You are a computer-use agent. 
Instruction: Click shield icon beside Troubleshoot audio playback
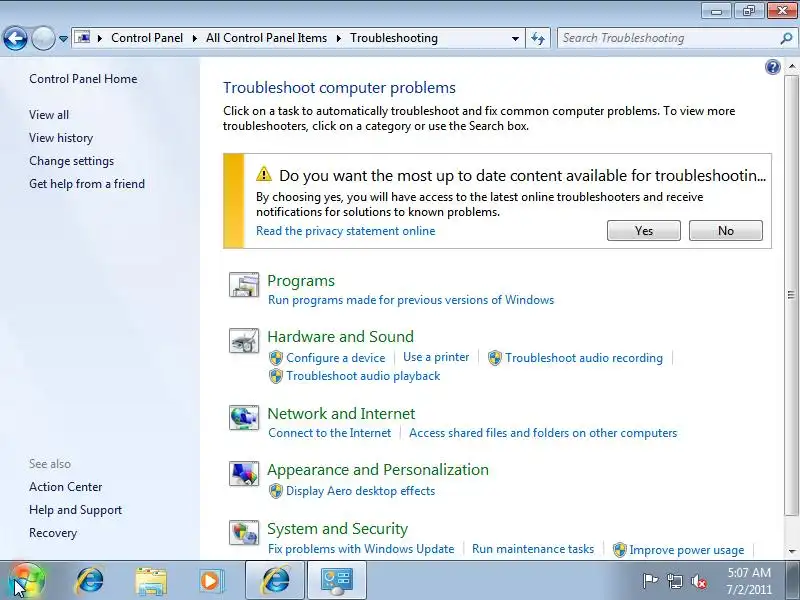(276, 376)
